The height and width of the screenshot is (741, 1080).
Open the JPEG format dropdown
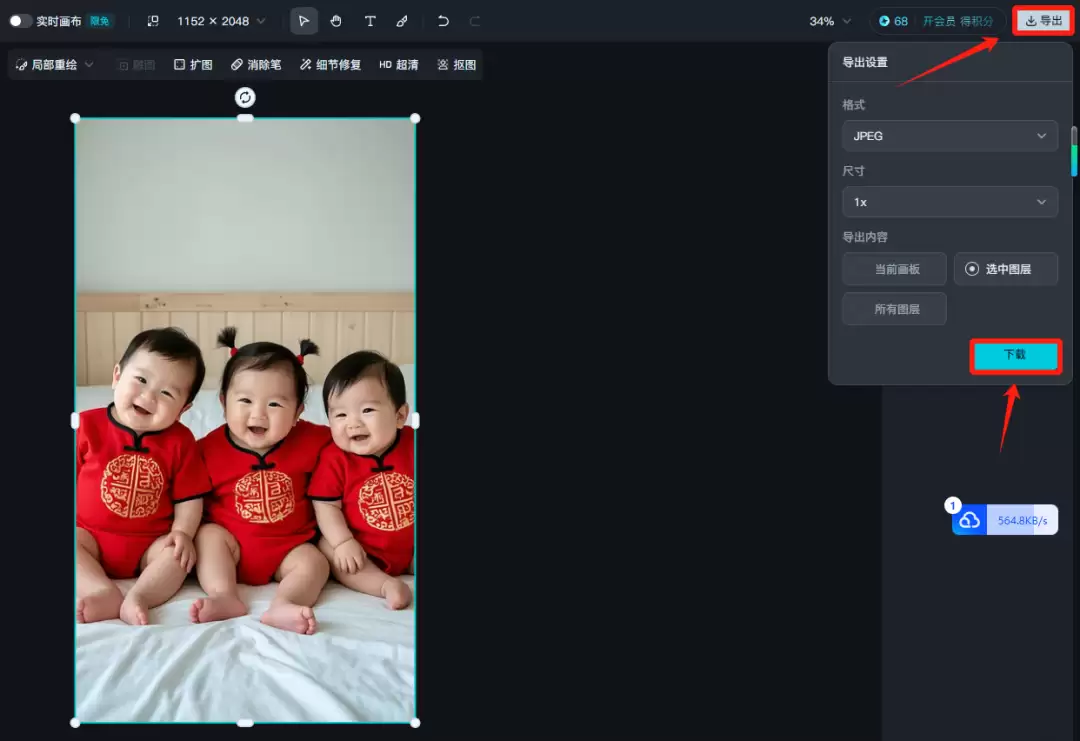949,136
